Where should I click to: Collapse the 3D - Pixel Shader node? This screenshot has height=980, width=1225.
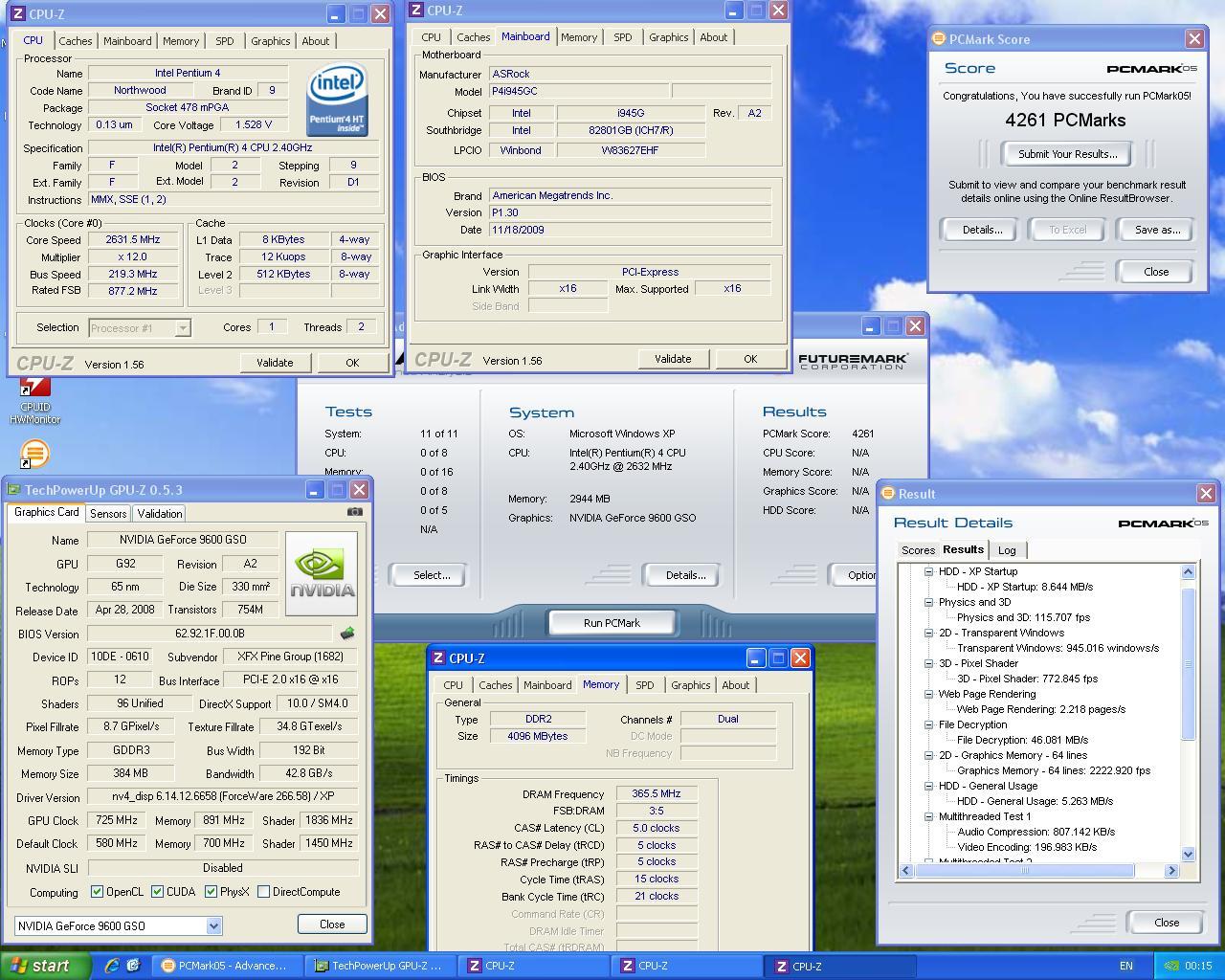click(x=928, y=663)
